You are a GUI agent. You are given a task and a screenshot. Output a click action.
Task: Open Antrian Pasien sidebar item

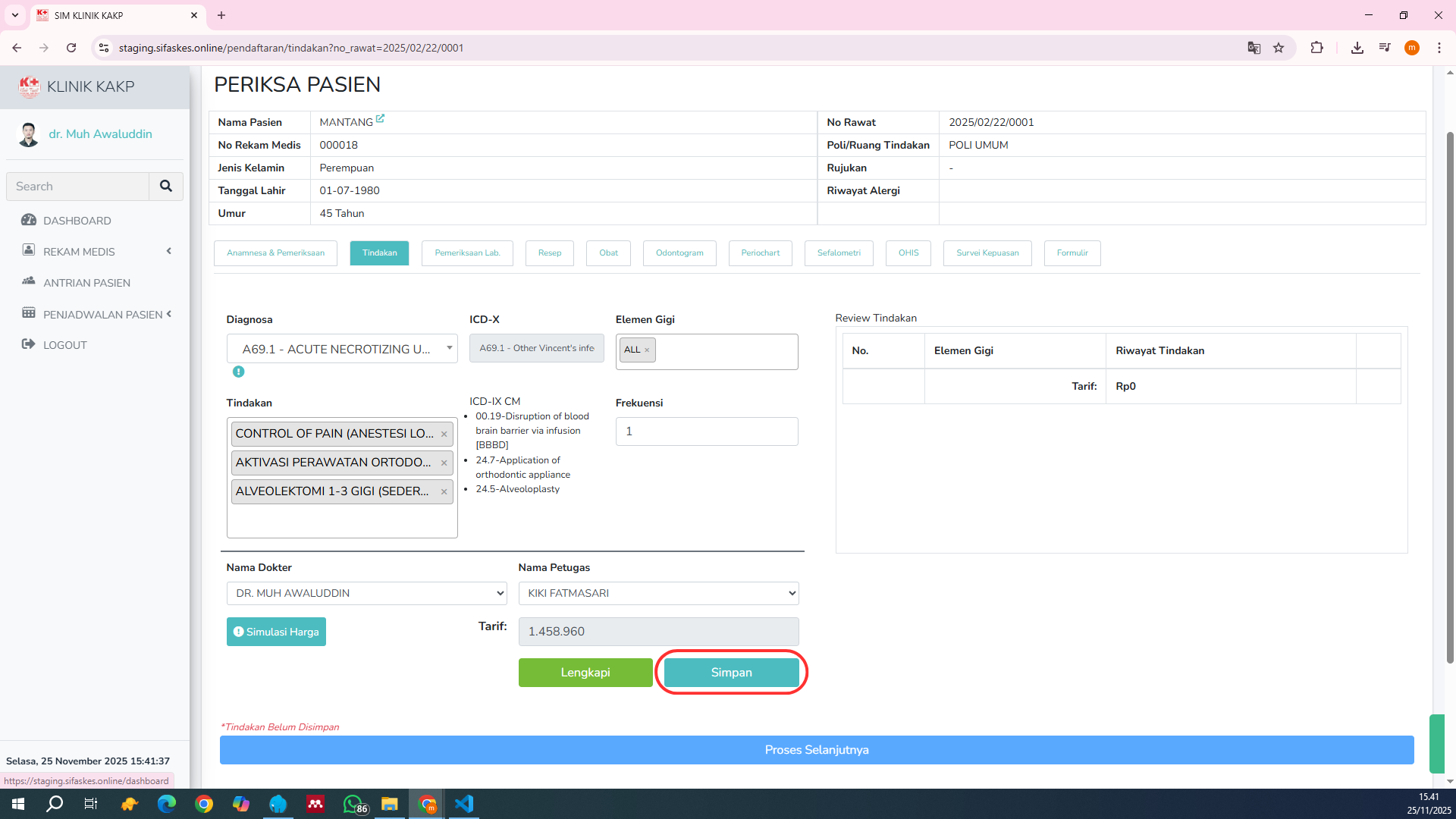(86, 283)
